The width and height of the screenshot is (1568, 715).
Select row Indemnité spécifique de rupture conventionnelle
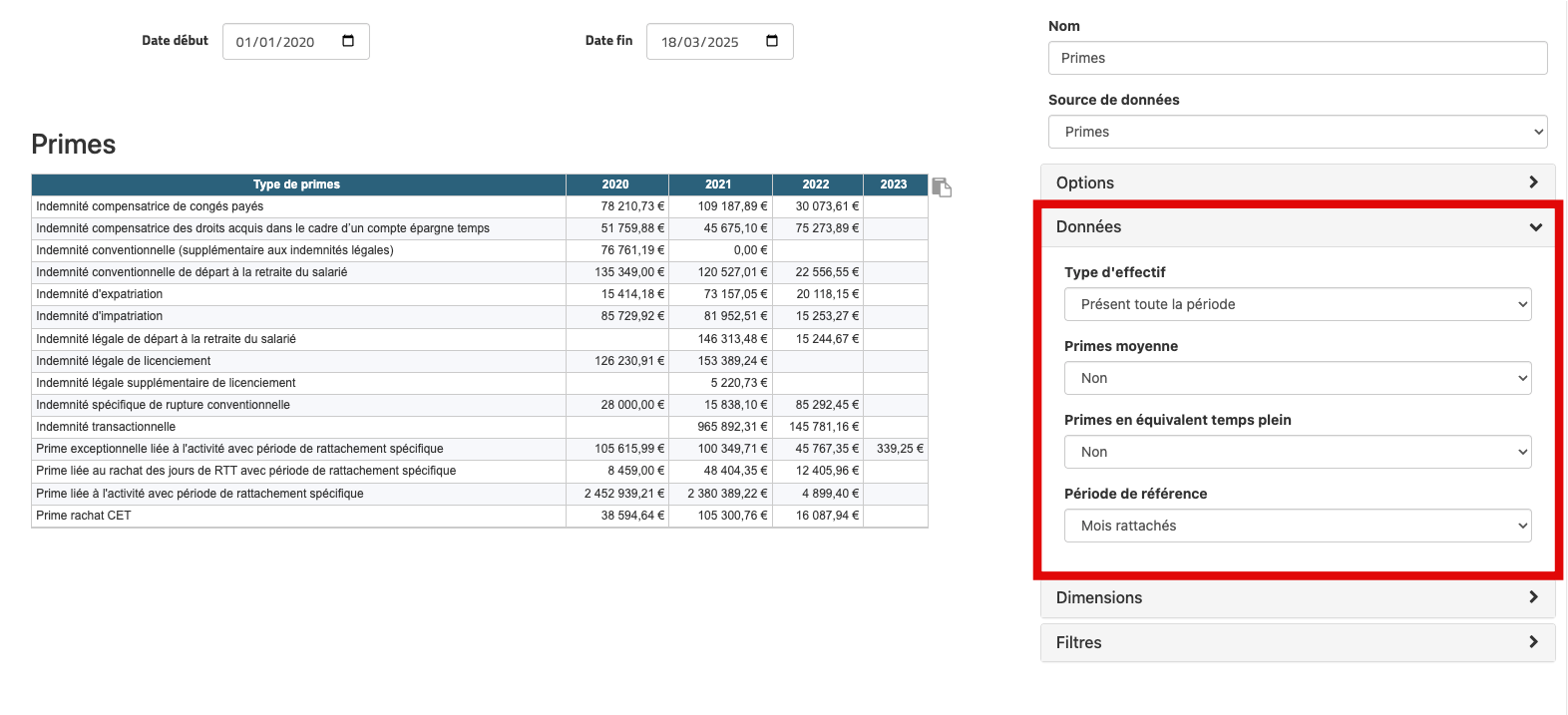coord(480,405)
